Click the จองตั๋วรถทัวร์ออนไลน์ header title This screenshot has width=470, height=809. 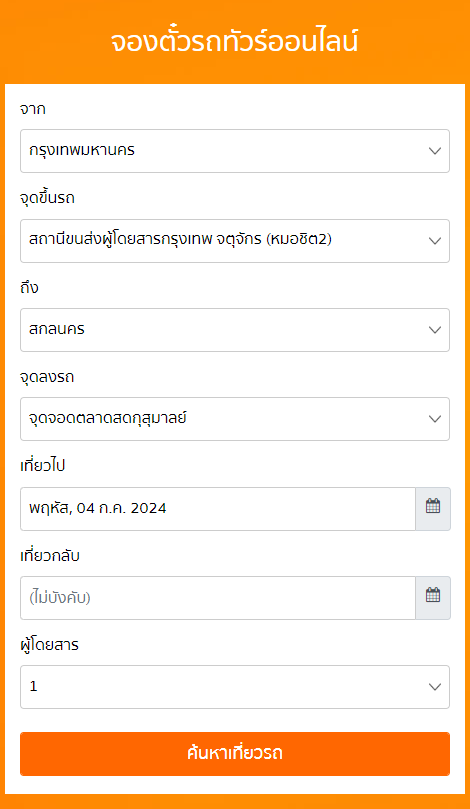(234, 42)
